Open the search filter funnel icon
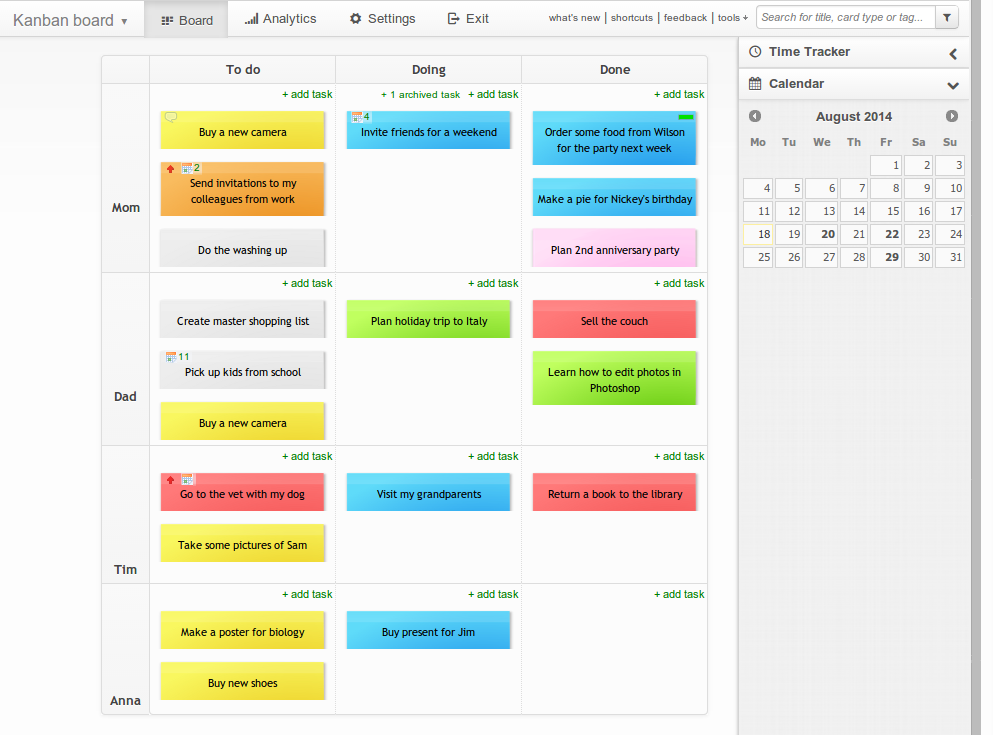993x735 pixels. (x=946, y=18)
